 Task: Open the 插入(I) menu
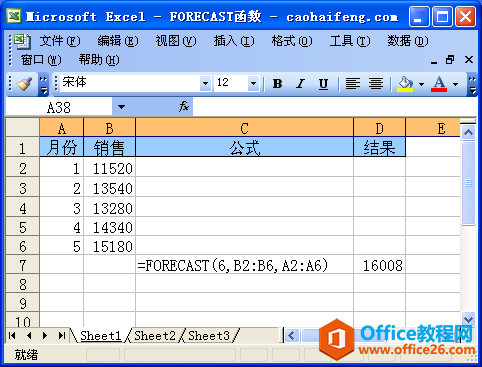pyautogui.click(x=234, y=41)
